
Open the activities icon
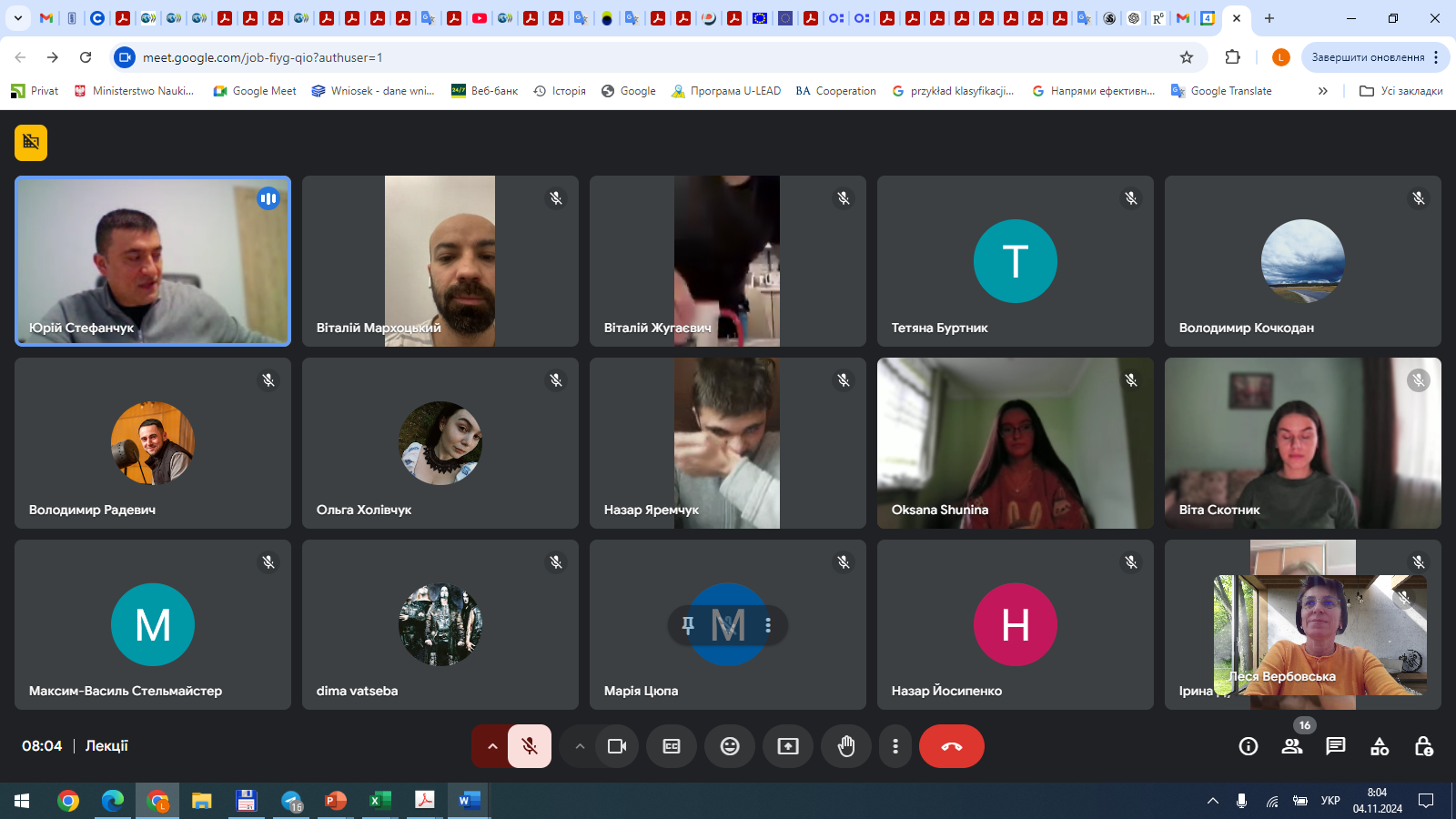(1380, 746)
